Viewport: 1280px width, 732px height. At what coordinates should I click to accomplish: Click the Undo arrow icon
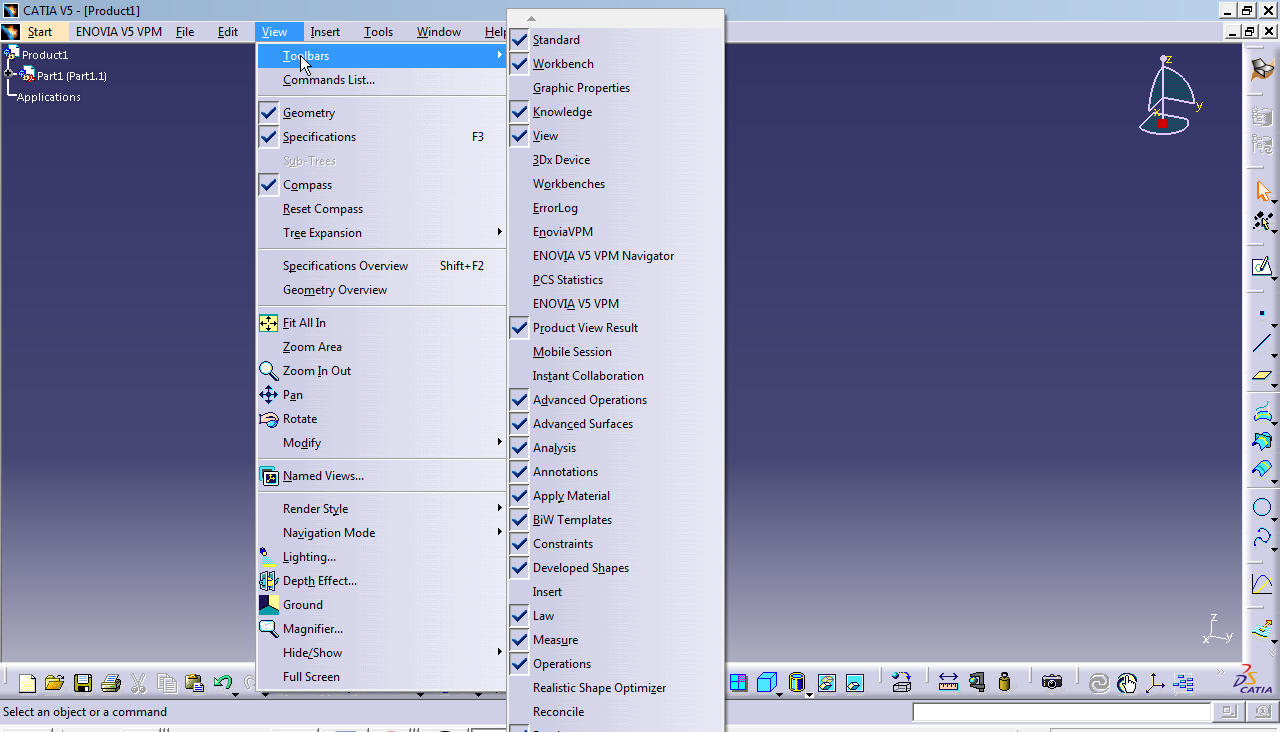[x=223, y=683]
